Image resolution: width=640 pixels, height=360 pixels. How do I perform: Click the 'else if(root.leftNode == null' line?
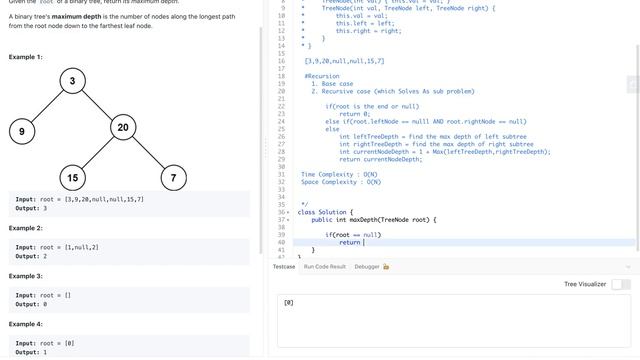(x=426, y=122)
